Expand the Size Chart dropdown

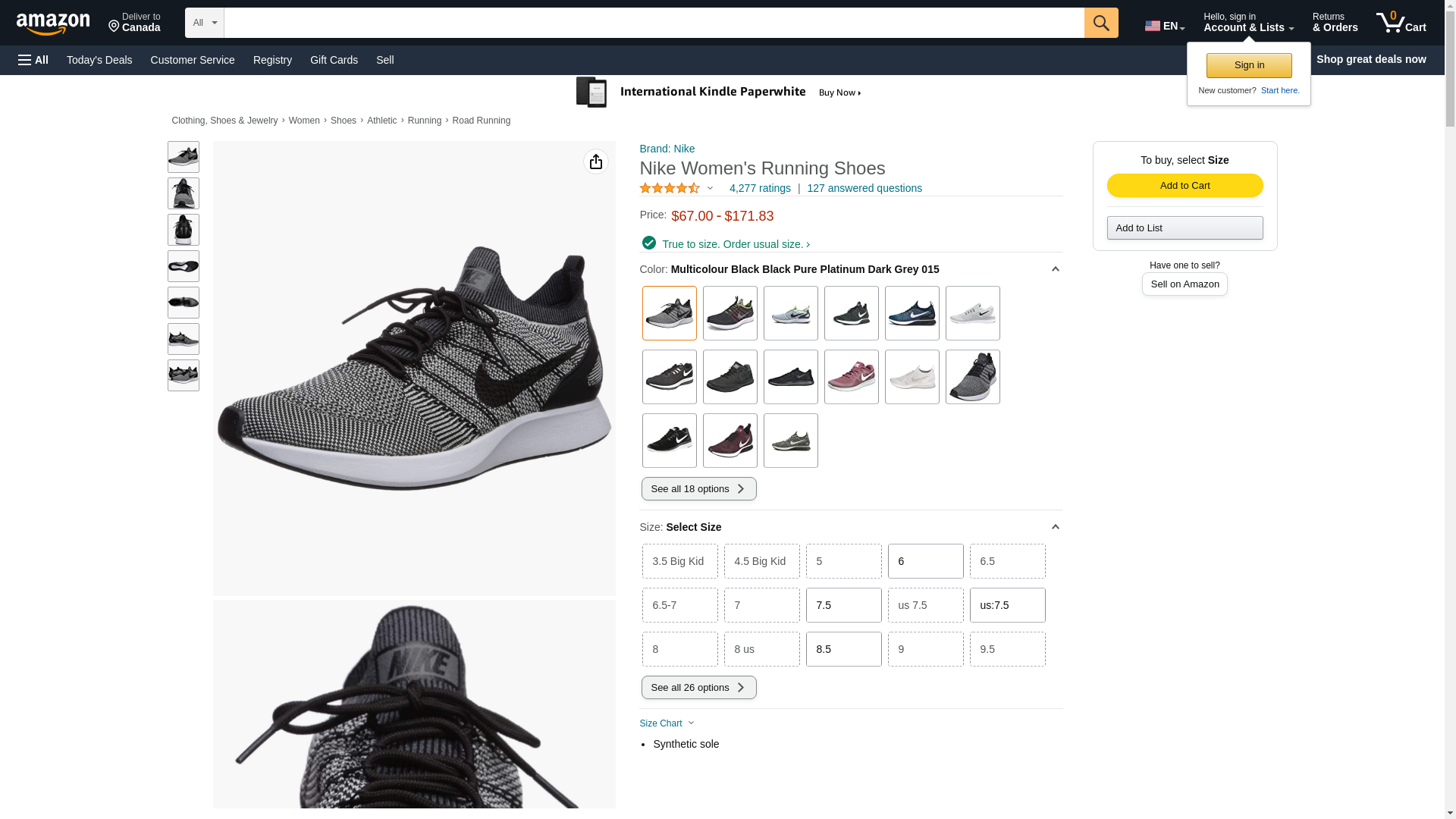point(667,723)
